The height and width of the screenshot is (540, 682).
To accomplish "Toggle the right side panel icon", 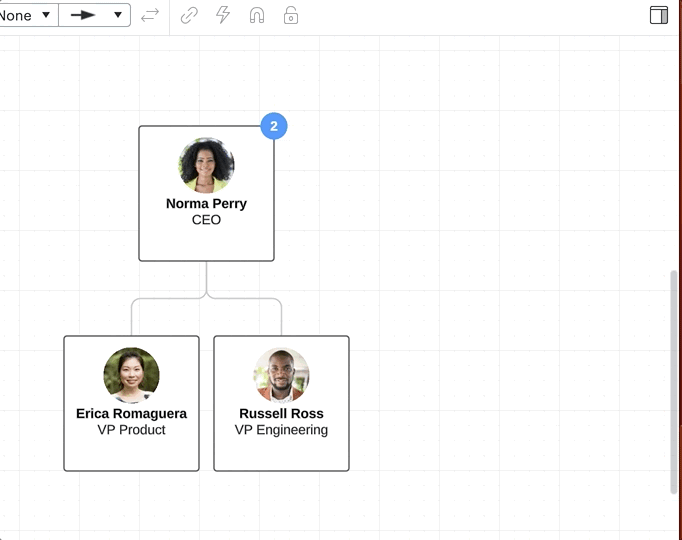I will click(658, 15).
